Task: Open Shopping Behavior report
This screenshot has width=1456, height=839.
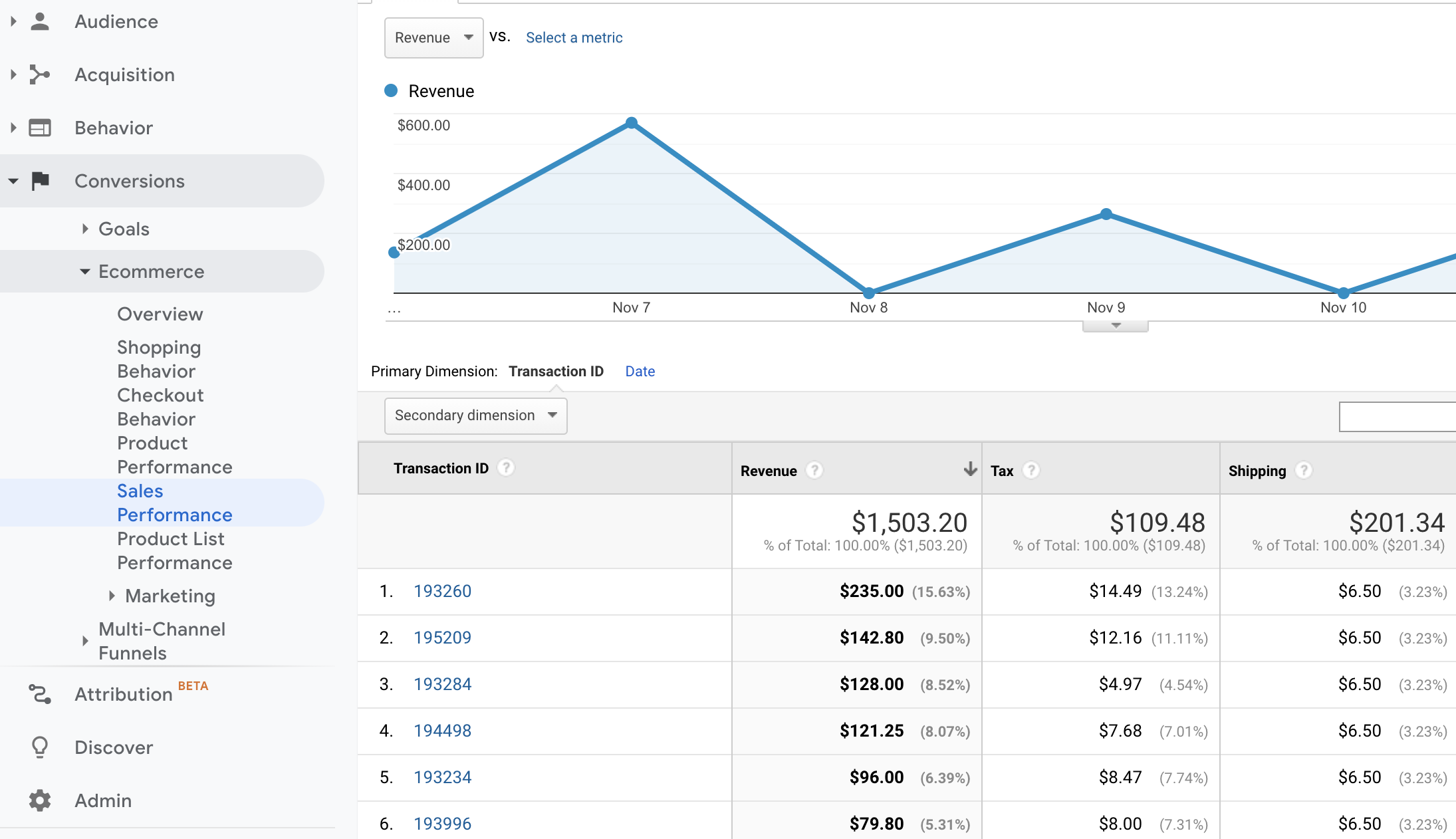Action: tap(159, 359)
